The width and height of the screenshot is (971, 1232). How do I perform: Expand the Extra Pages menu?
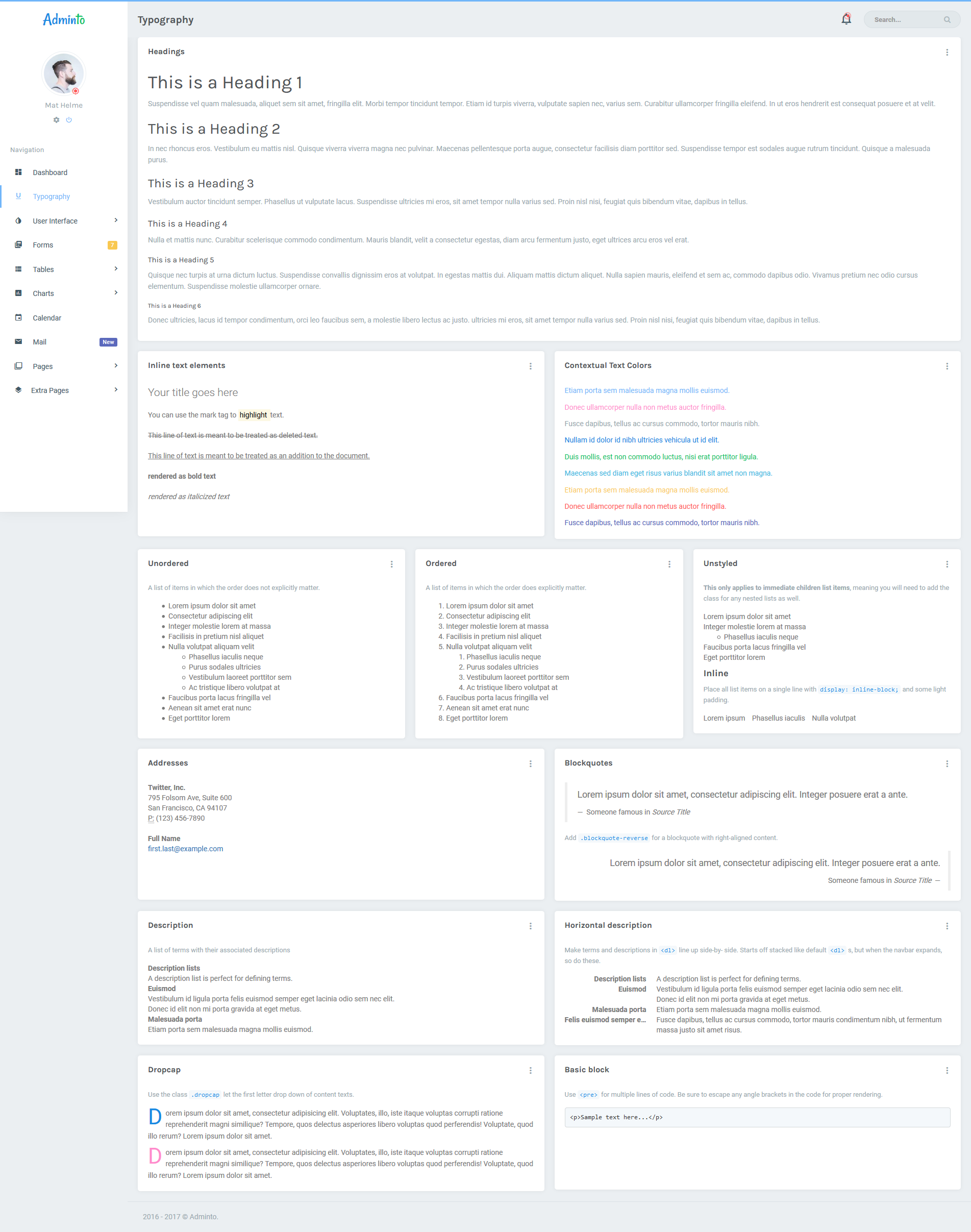point(49,389)
